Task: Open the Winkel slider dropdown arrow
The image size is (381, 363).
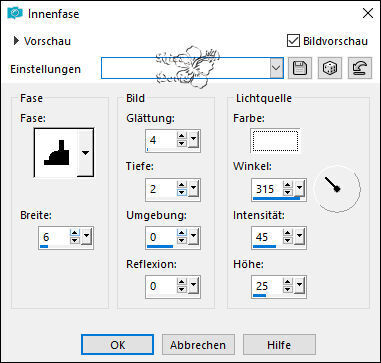Action: pyautogui.click(x=299, y=189)
